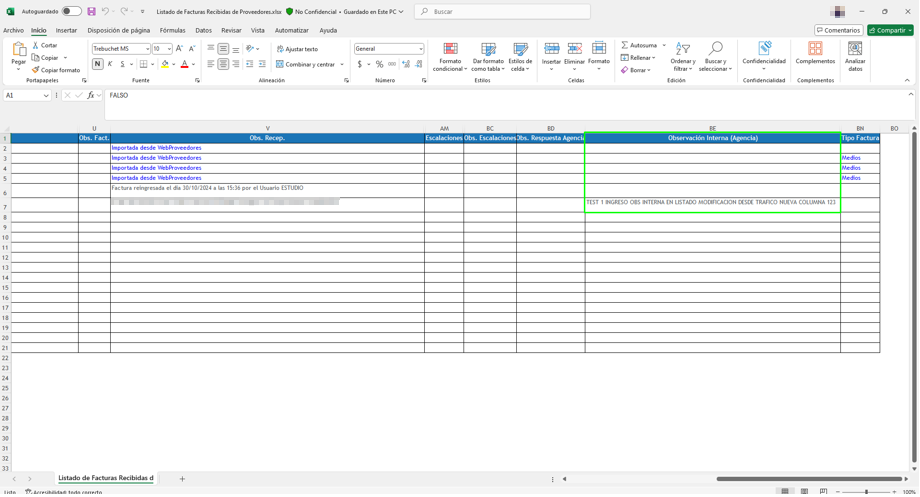
Task: Click the Save disk icon
Action: [91, 12]
